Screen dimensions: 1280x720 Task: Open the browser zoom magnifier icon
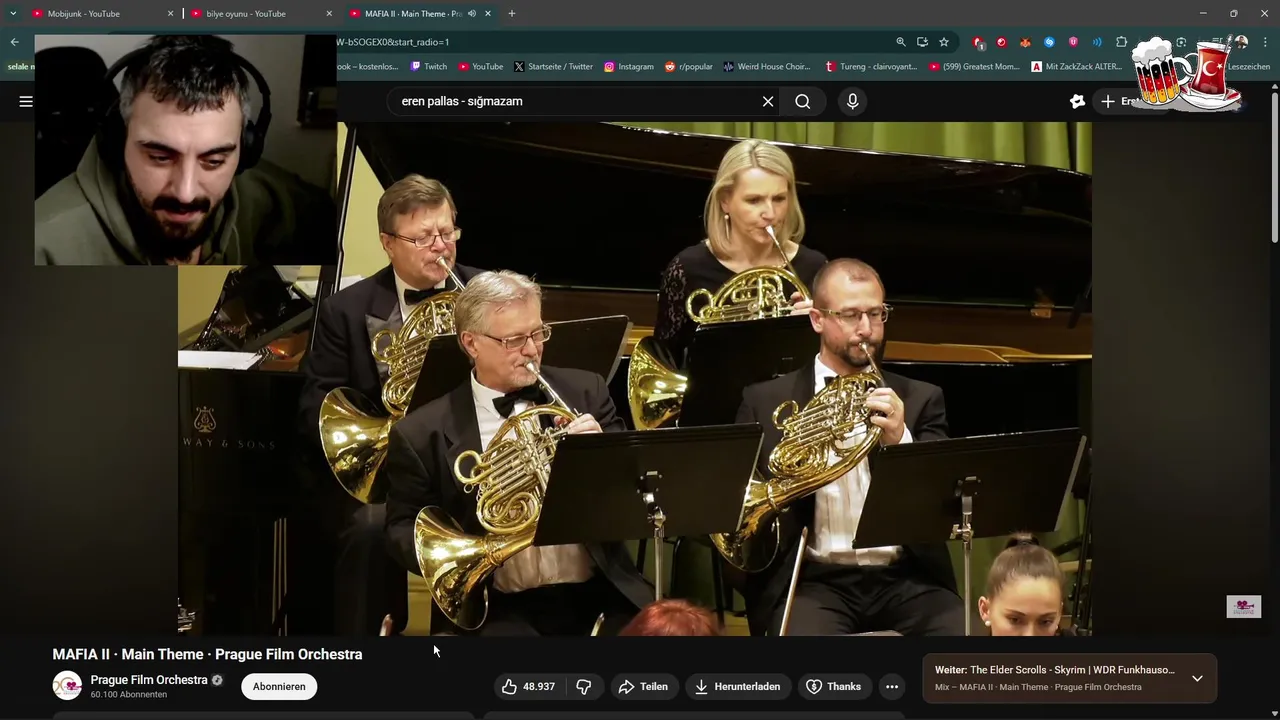click(x=901, y=42)
